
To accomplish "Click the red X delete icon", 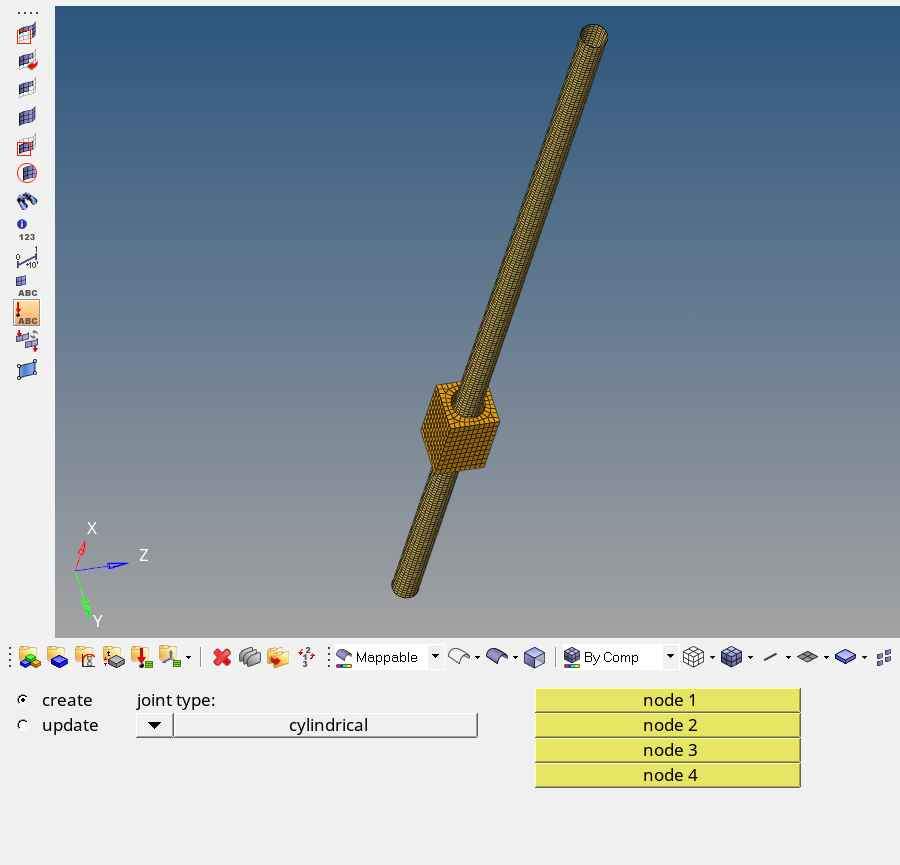I will coord(222,657).
